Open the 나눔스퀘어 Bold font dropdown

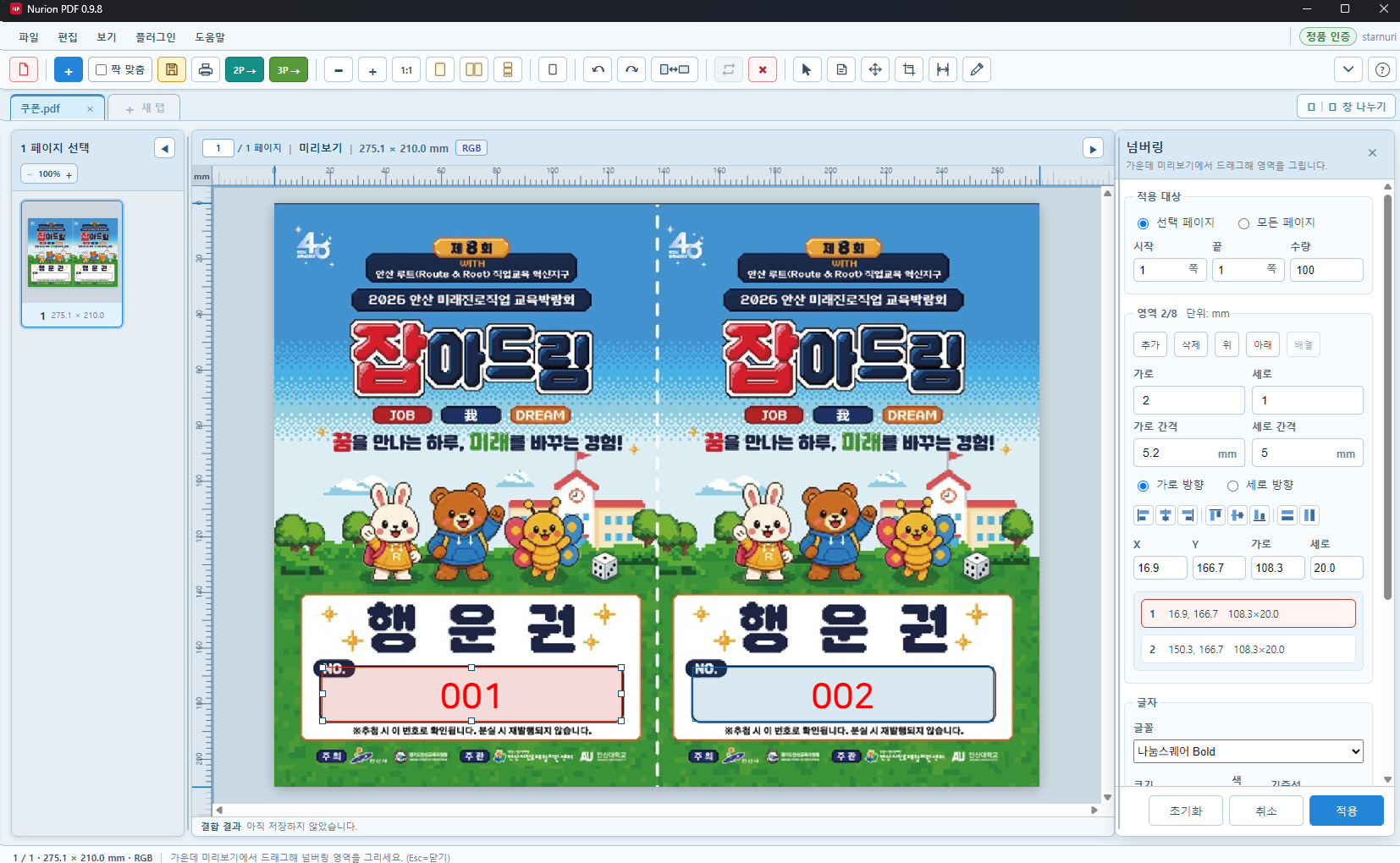tap(1248, 751)
